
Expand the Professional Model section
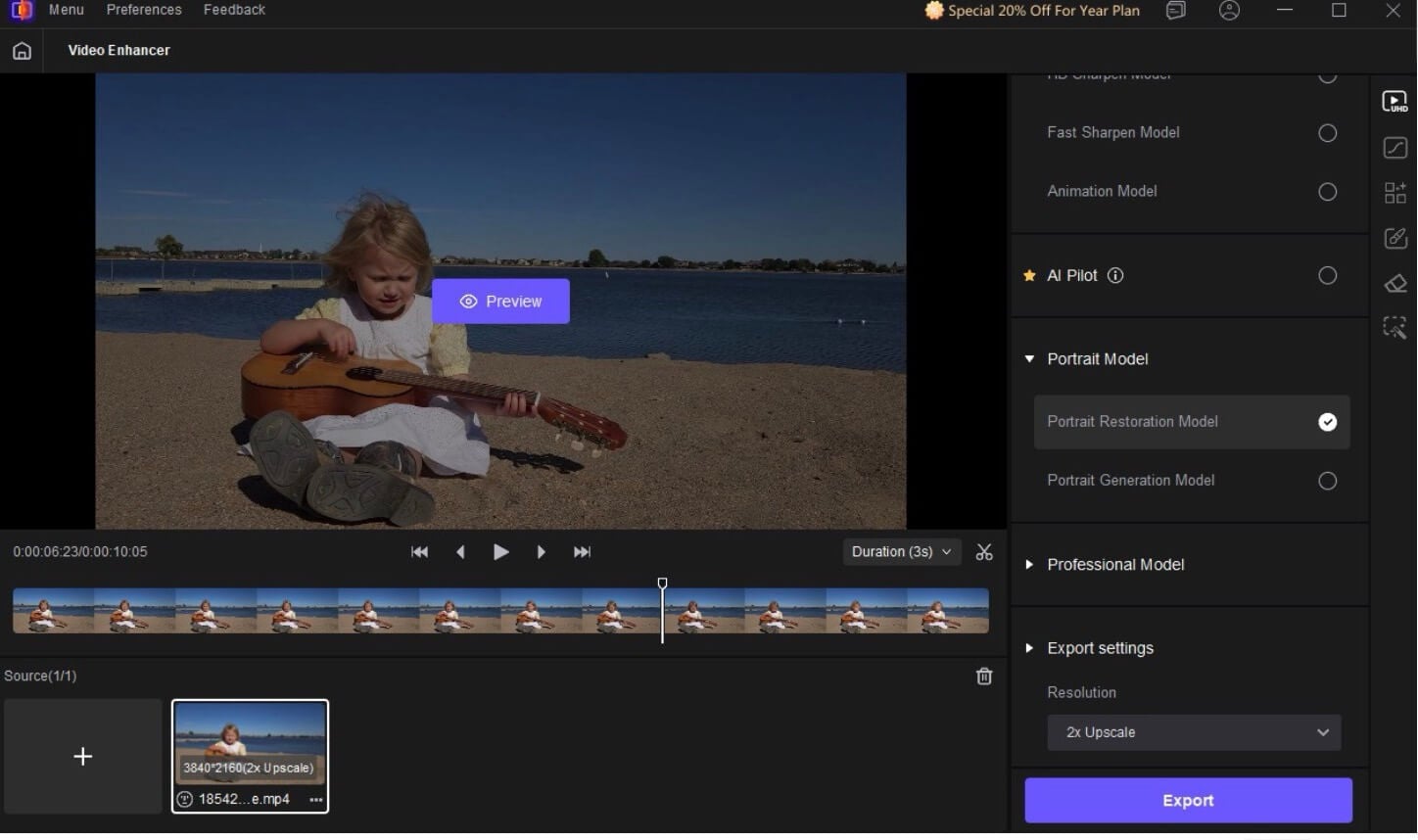(1029, 565)
